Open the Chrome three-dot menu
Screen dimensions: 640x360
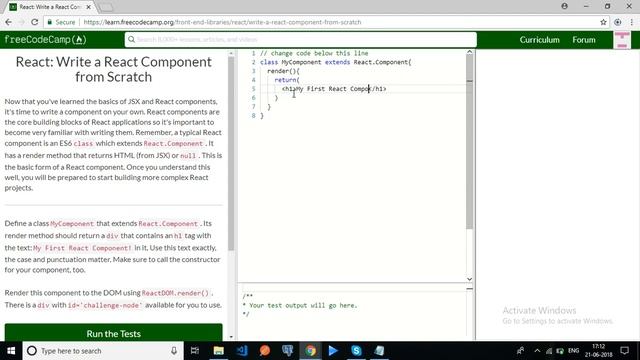(x=631, y=22)
